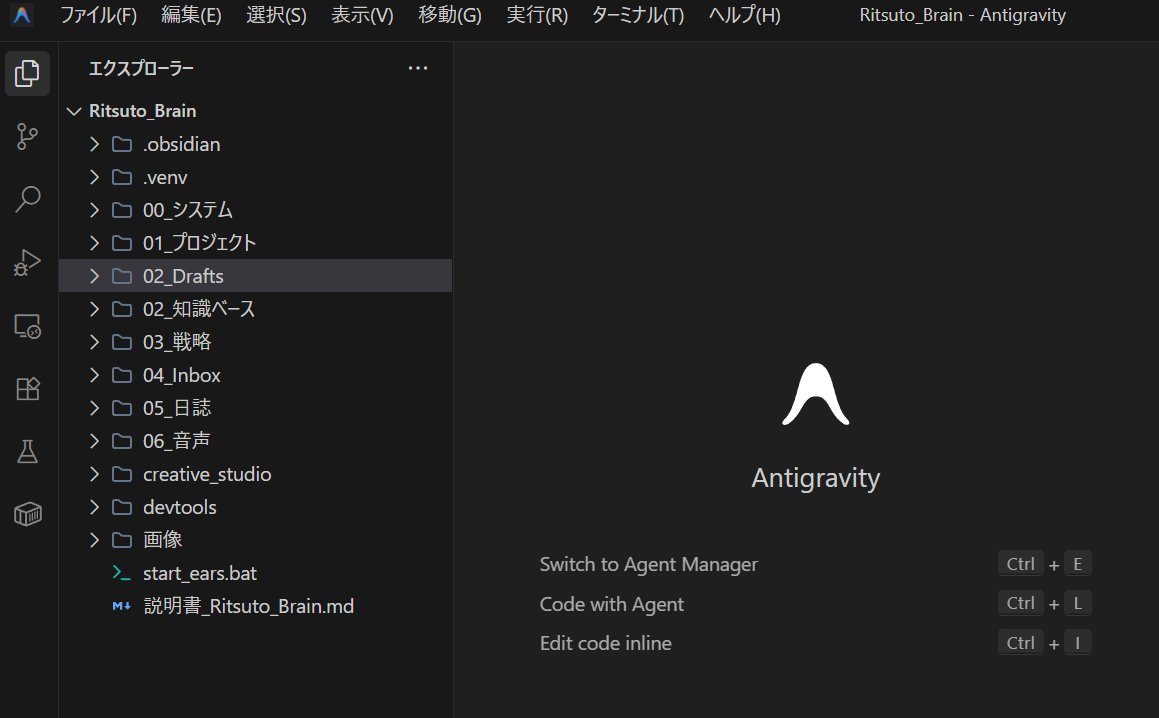Open the 選択(S) menu
1159x718 pixels.
tap(276, 15)
